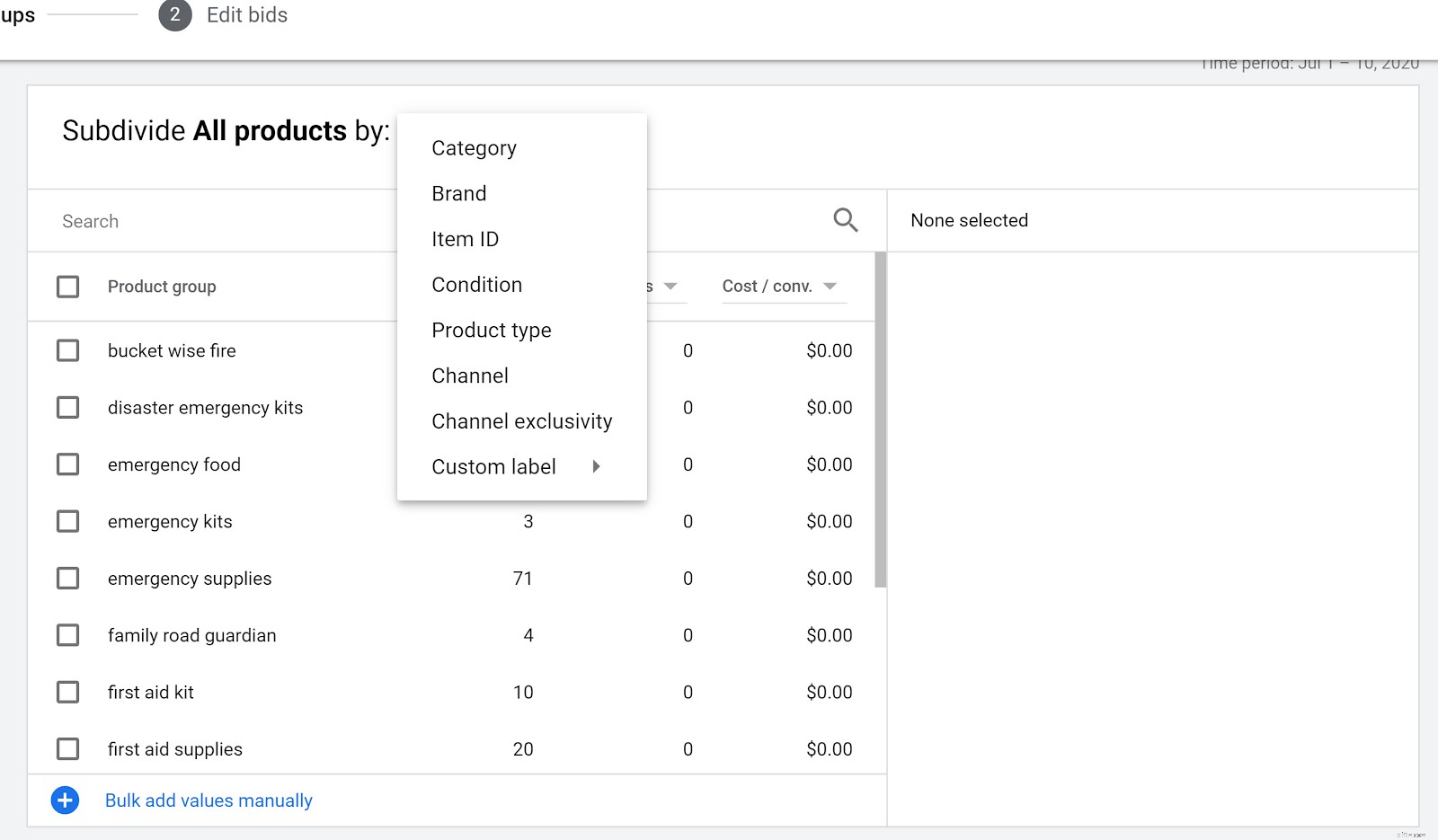Expand the Custom label submenu arrow

(x=596, y=466)
